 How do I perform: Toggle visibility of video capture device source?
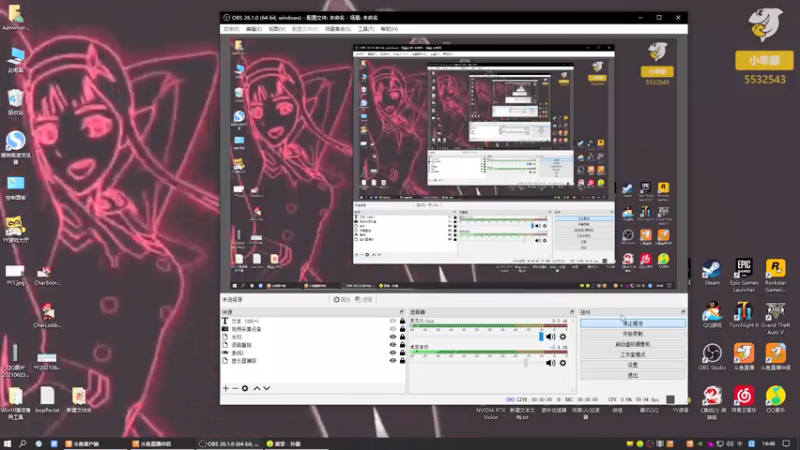(x=393, y=329)
